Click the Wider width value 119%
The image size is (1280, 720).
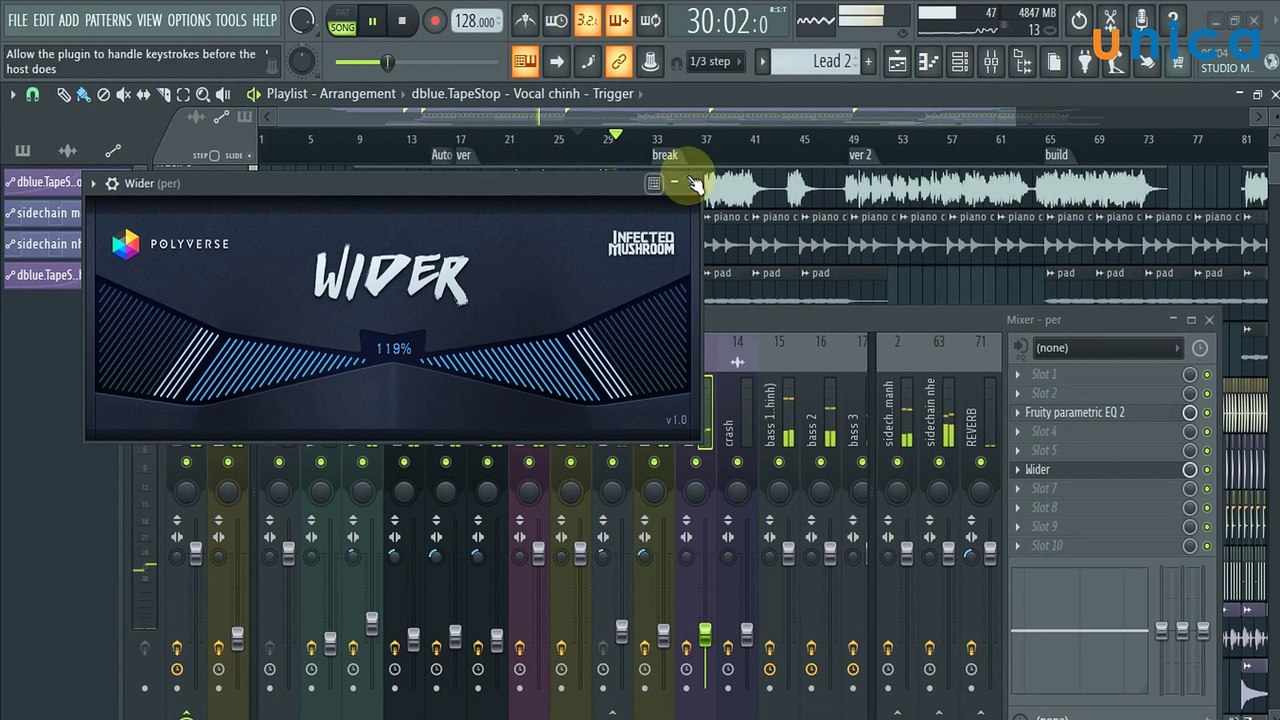pos(393,349)
